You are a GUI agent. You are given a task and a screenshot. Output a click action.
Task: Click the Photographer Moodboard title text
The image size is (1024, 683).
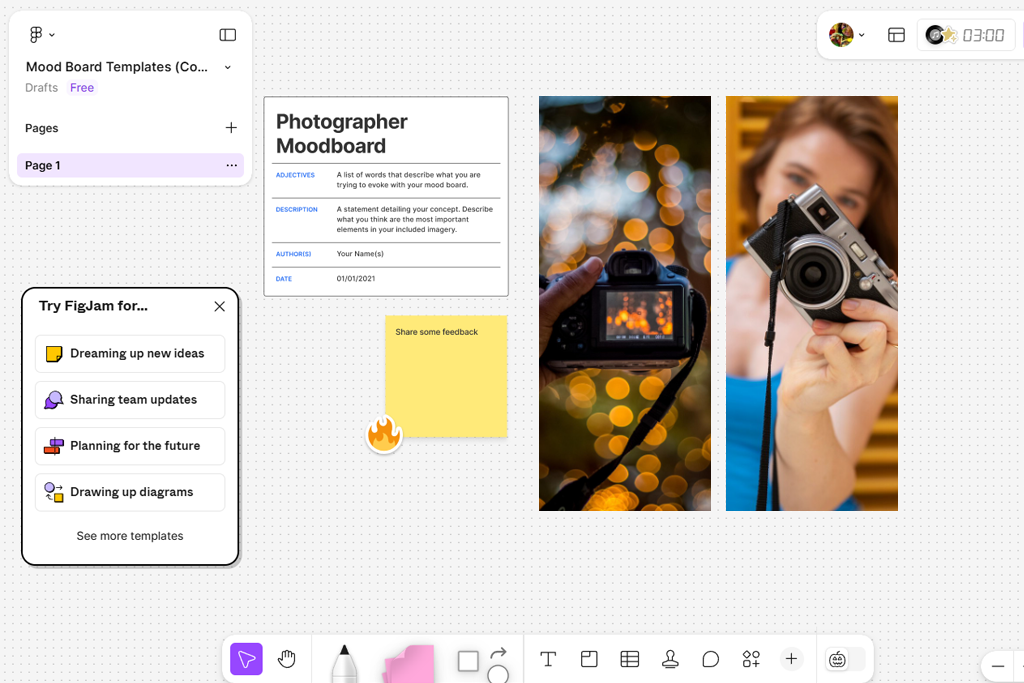coord(342,133)
